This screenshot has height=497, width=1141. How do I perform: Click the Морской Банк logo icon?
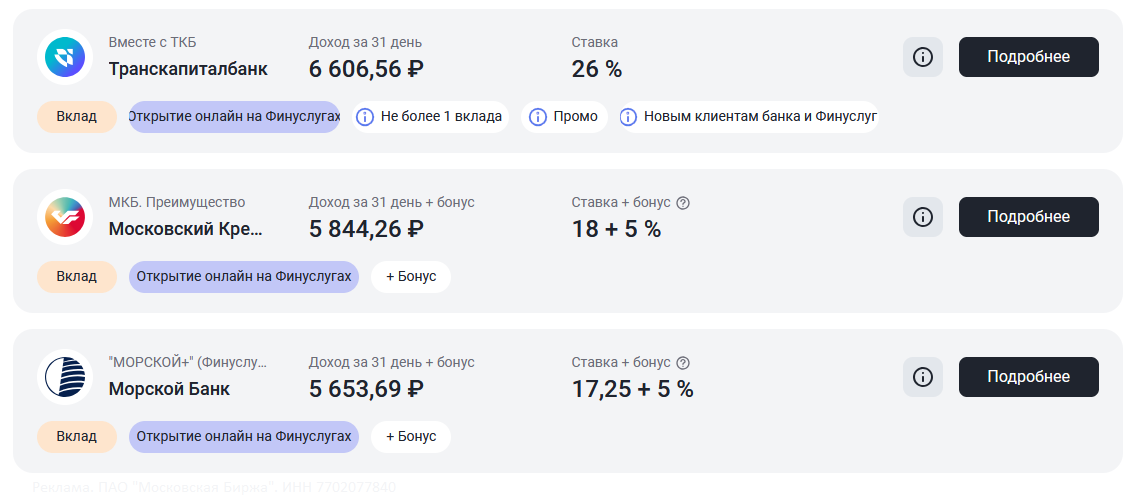click(x=65, y=377)
